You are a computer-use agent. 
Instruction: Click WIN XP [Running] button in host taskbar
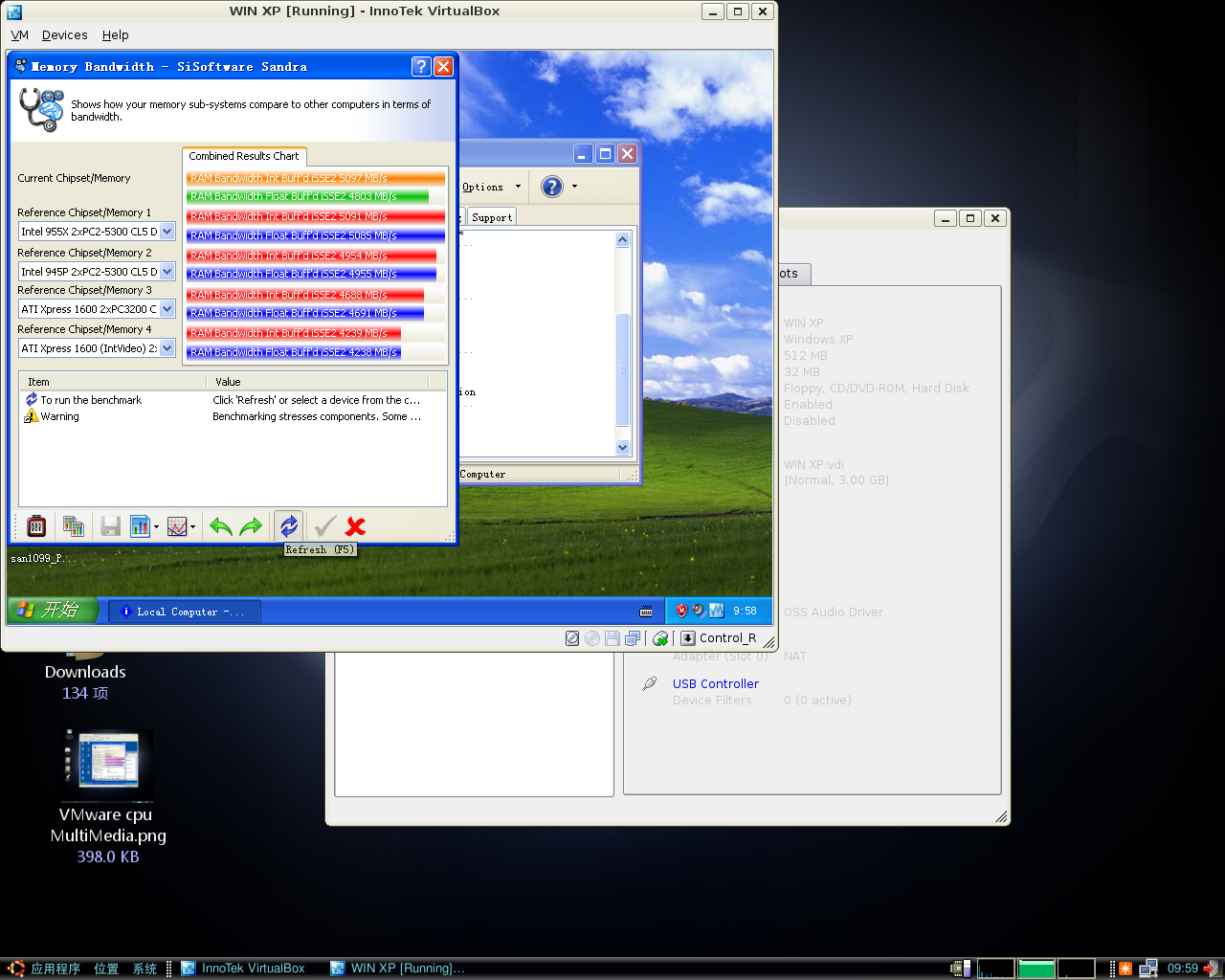coord(398,969)
